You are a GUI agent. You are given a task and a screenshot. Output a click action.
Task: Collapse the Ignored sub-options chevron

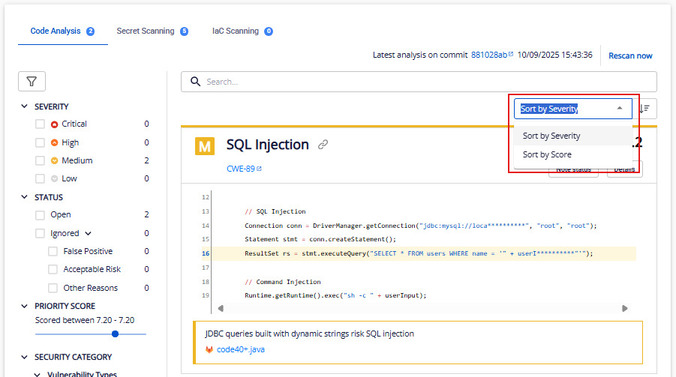(x=88, y=233)
